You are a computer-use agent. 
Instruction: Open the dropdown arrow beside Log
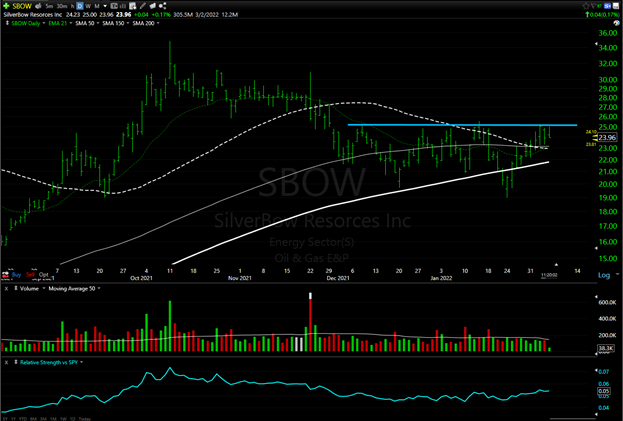coord(617,274)
